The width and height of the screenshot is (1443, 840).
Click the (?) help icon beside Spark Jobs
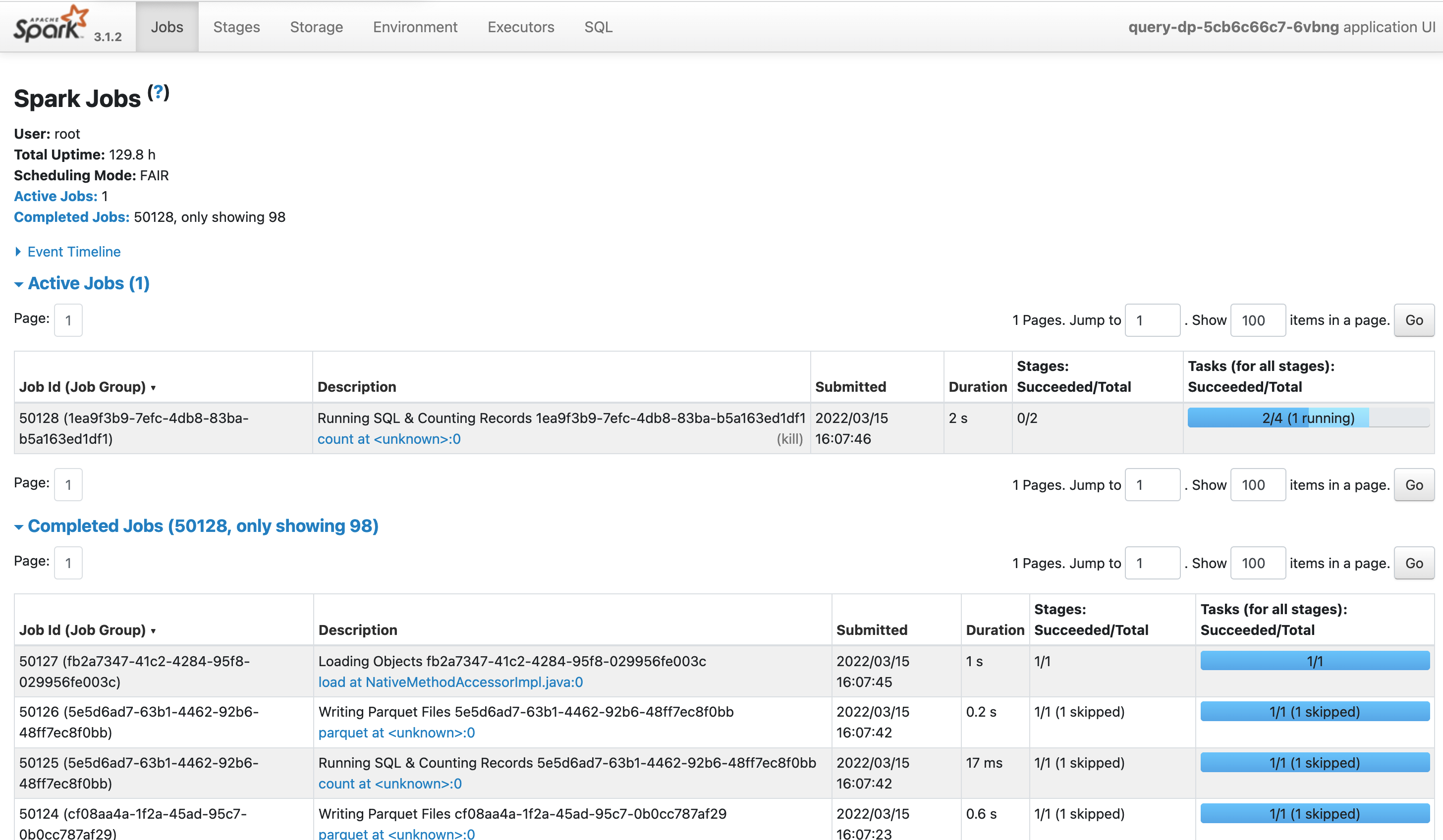pyautogui.click(x=158, y=93)
